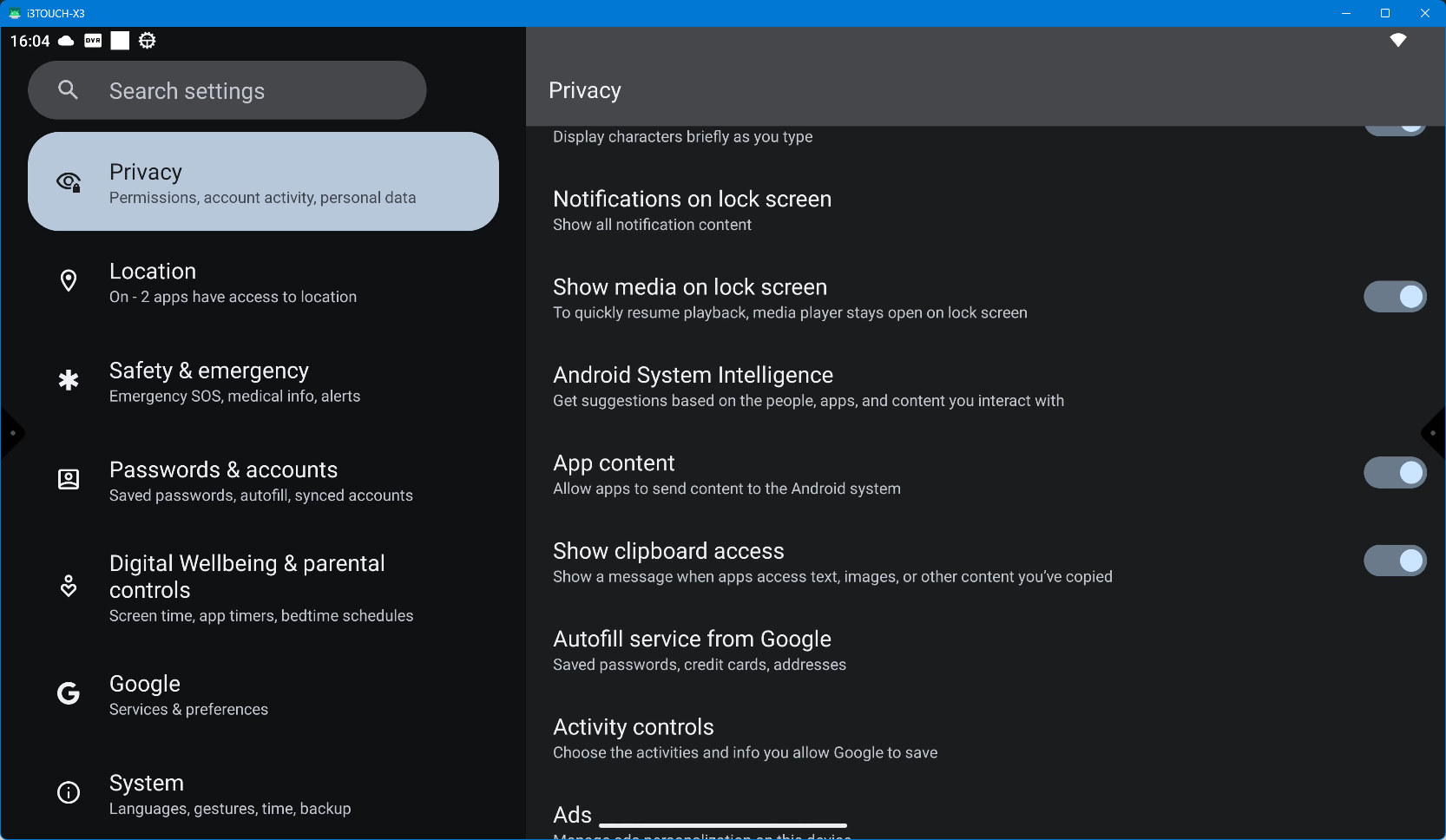Toggle Show media on lock screen switch
This screenshot has width=1446, height=840.
[x=1394, y=297]
